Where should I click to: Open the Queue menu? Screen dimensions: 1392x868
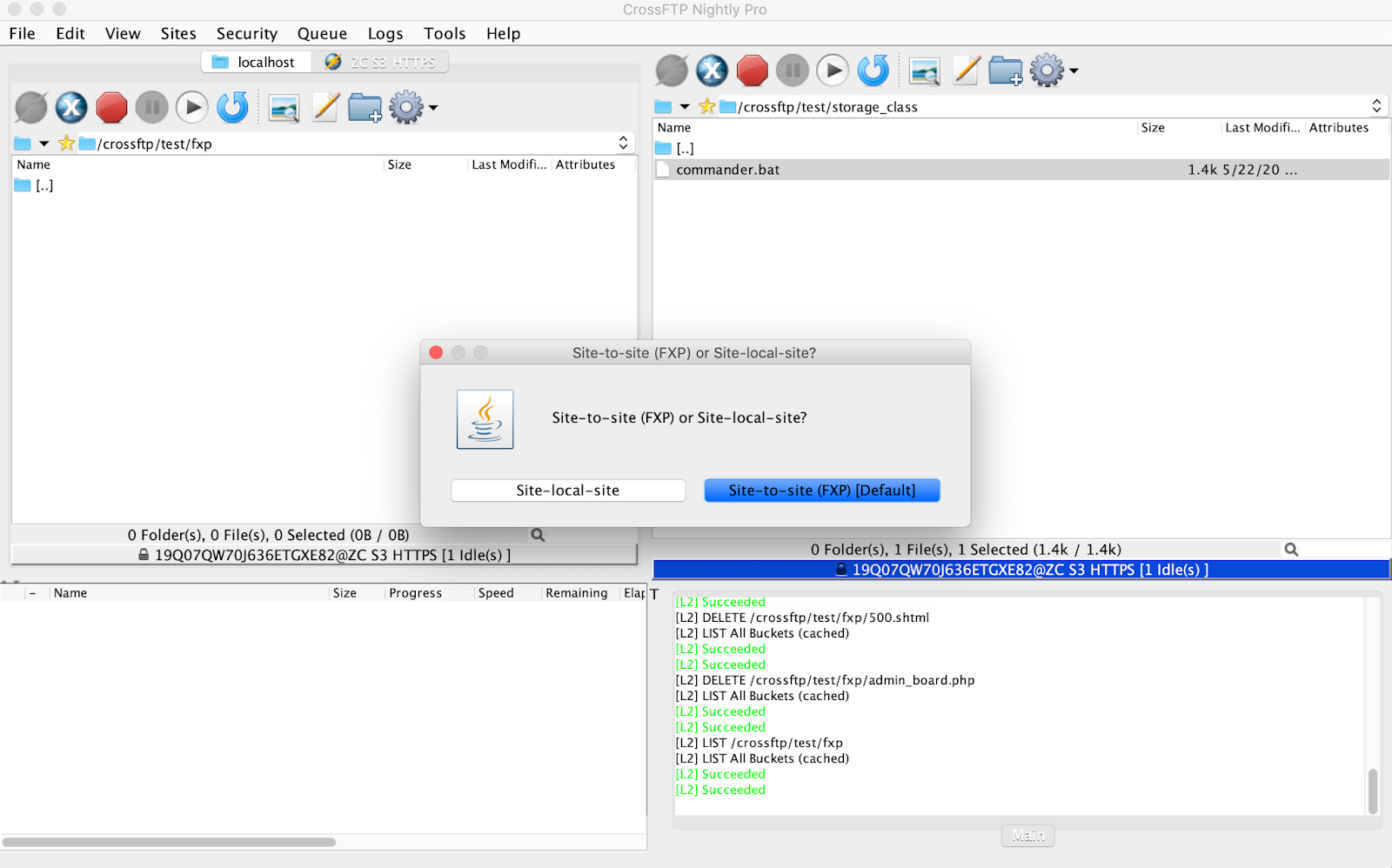322,33
